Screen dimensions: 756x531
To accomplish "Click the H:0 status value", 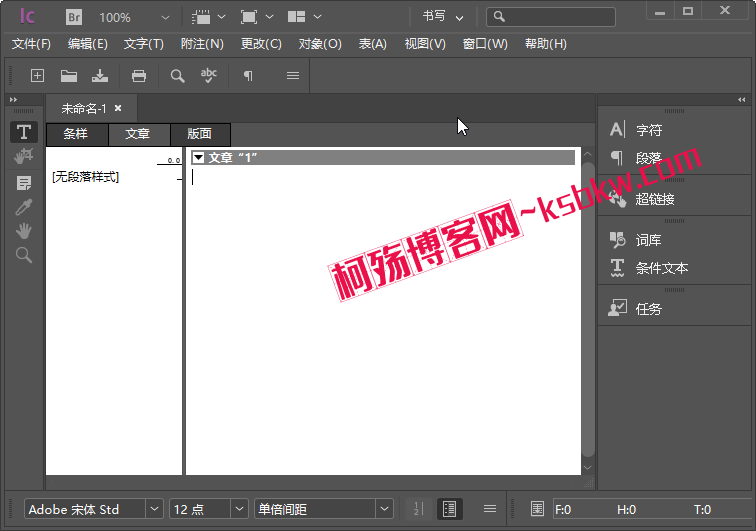I will click(626, 509).
